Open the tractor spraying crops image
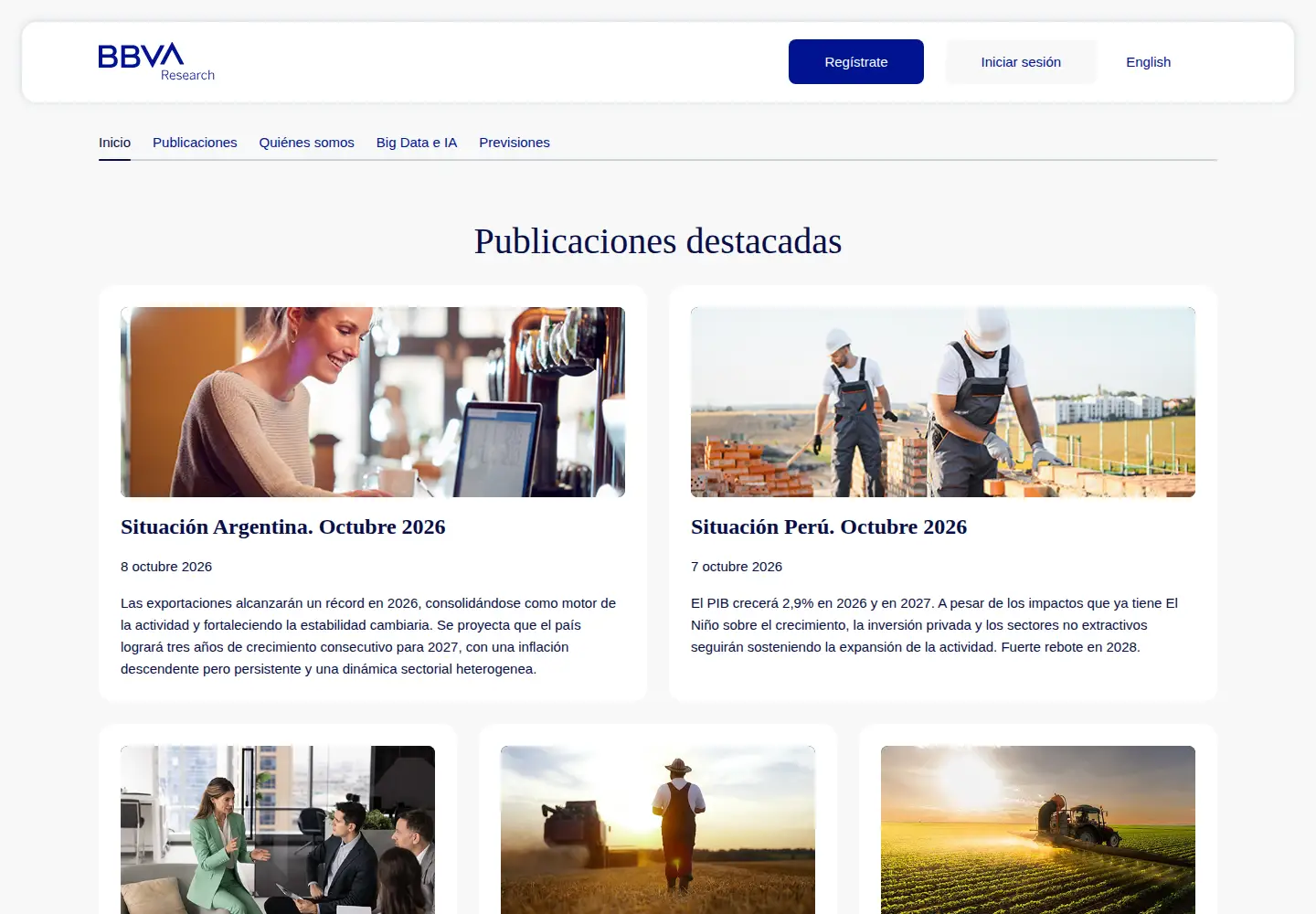 tap(1038, 830)
